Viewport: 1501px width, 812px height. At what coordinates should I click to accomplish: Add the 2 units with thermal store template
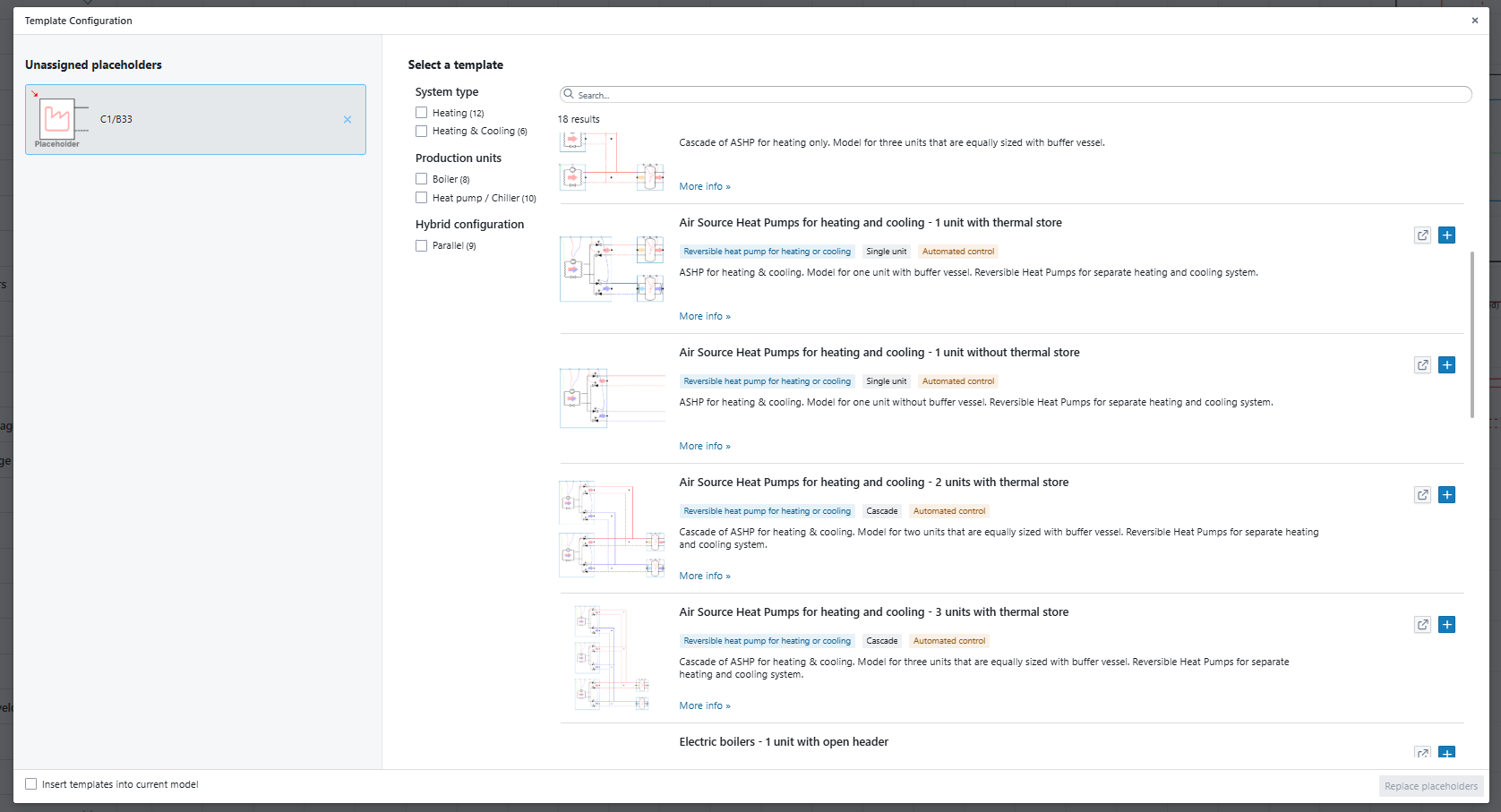click(1446, 495)
